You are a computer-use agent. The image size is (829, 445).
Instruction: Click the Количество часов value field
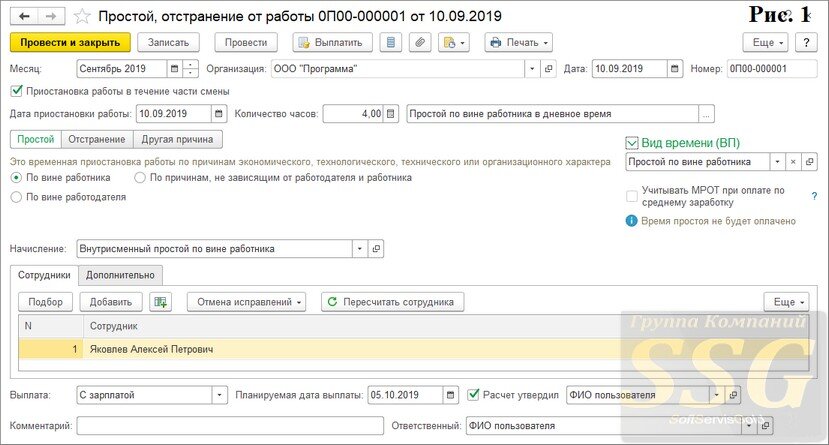point(353,114)
